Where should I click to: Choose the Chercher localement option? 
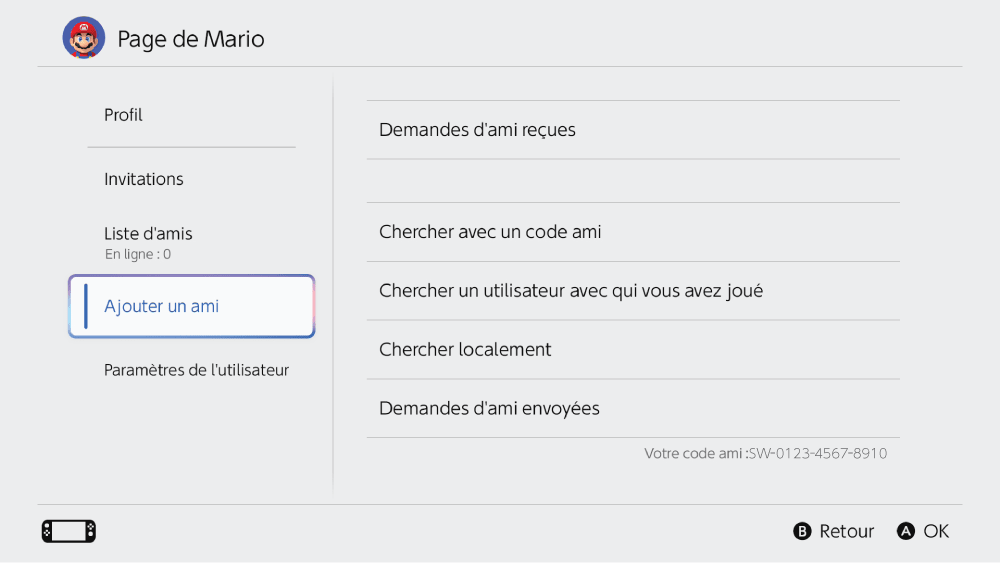[465, 350]
